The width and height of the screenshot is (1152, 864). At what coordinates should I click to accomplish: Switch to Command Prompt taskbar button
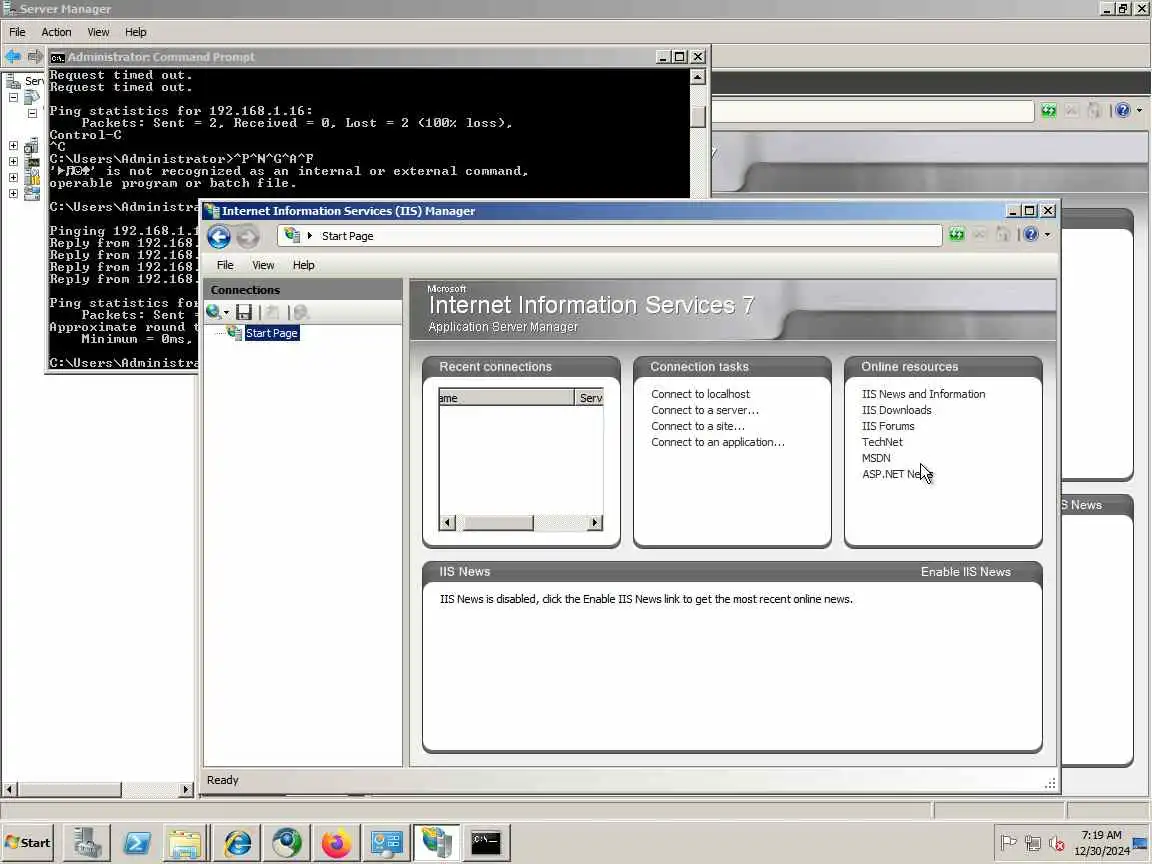point(486,843)
